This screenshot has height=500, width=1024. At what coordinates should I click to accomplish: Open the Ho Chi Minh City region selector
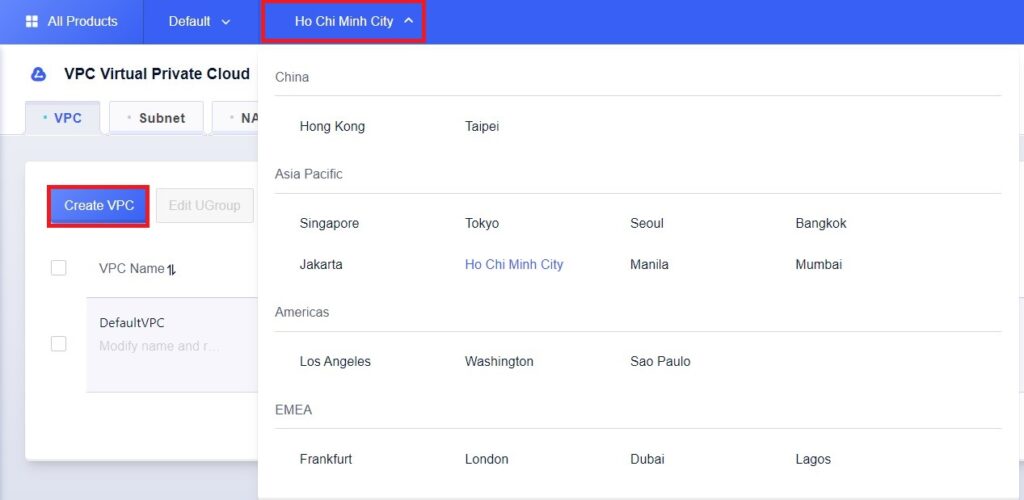point(344,22)
